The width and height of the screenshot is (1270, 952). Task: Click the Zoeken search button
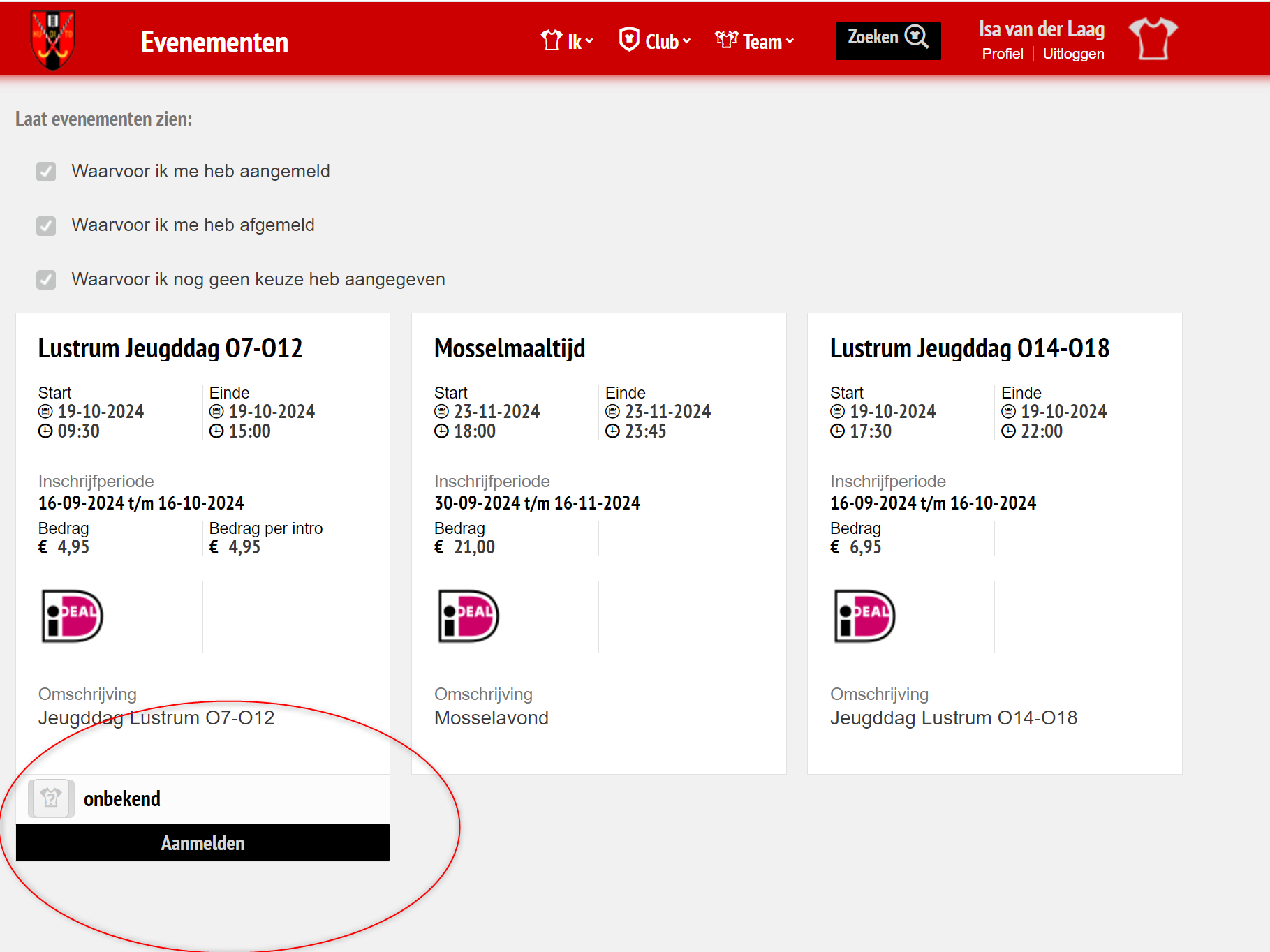[888, 40]
